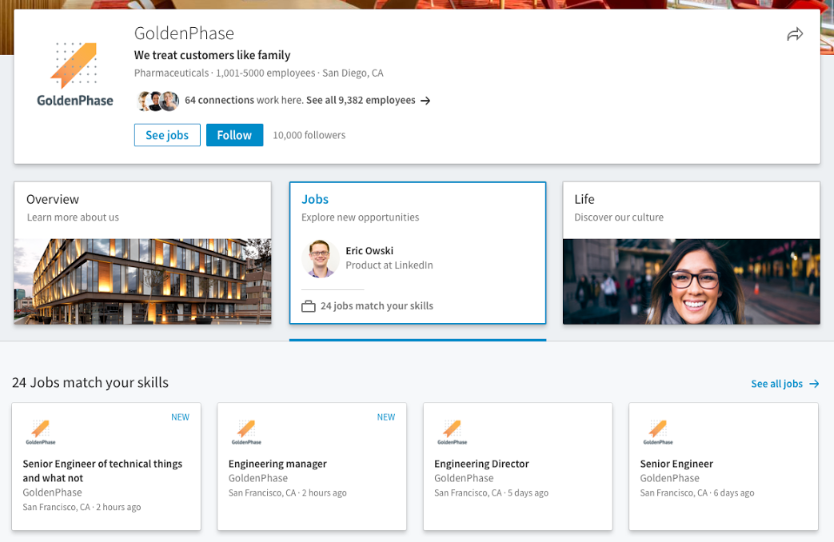Viewport: 834px width, 542px height.
Task: Click the GoldenPhase page title heading
Action: (184, 34)
